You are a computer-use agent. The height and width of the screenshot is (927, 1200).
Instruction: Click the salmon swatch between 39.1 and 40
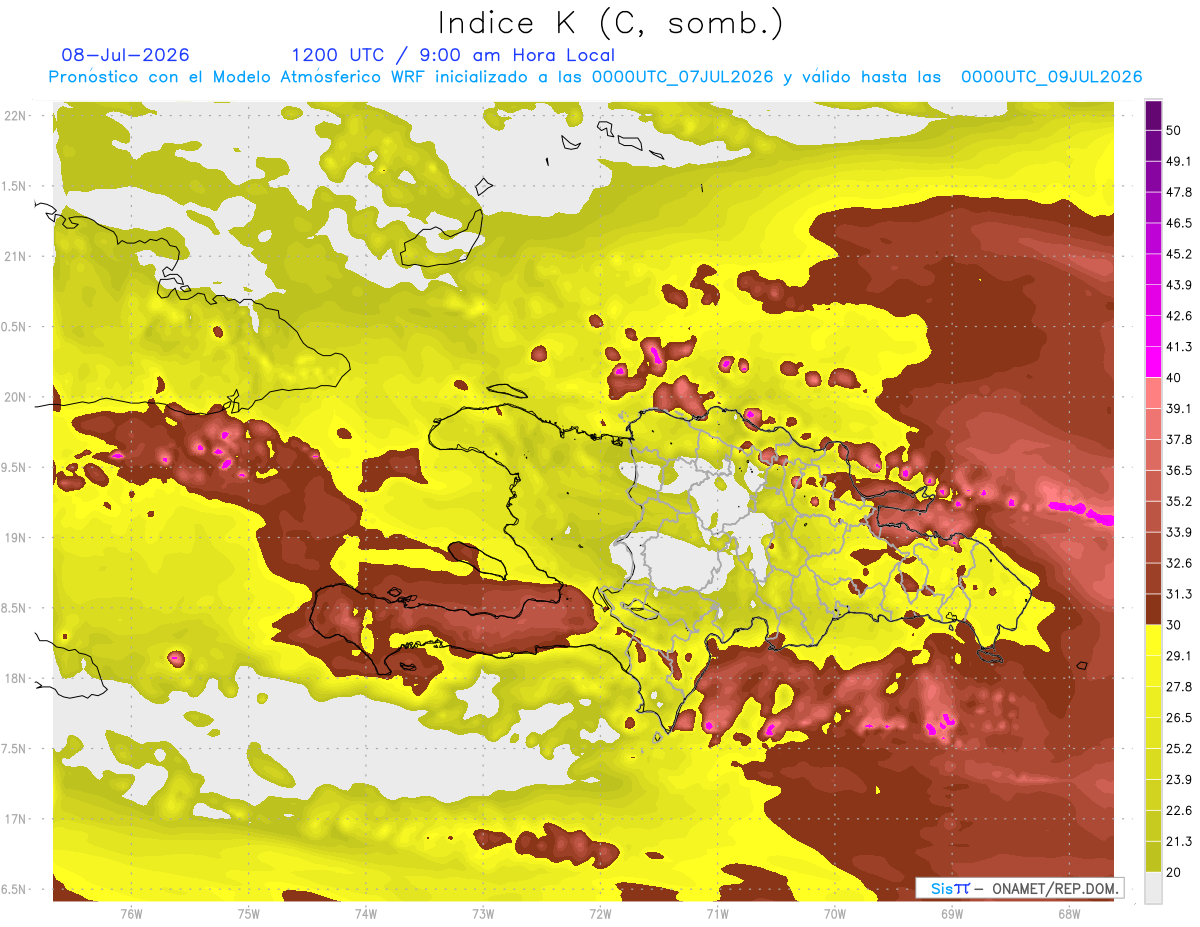pyautogui.click(x=1153, y=393)
